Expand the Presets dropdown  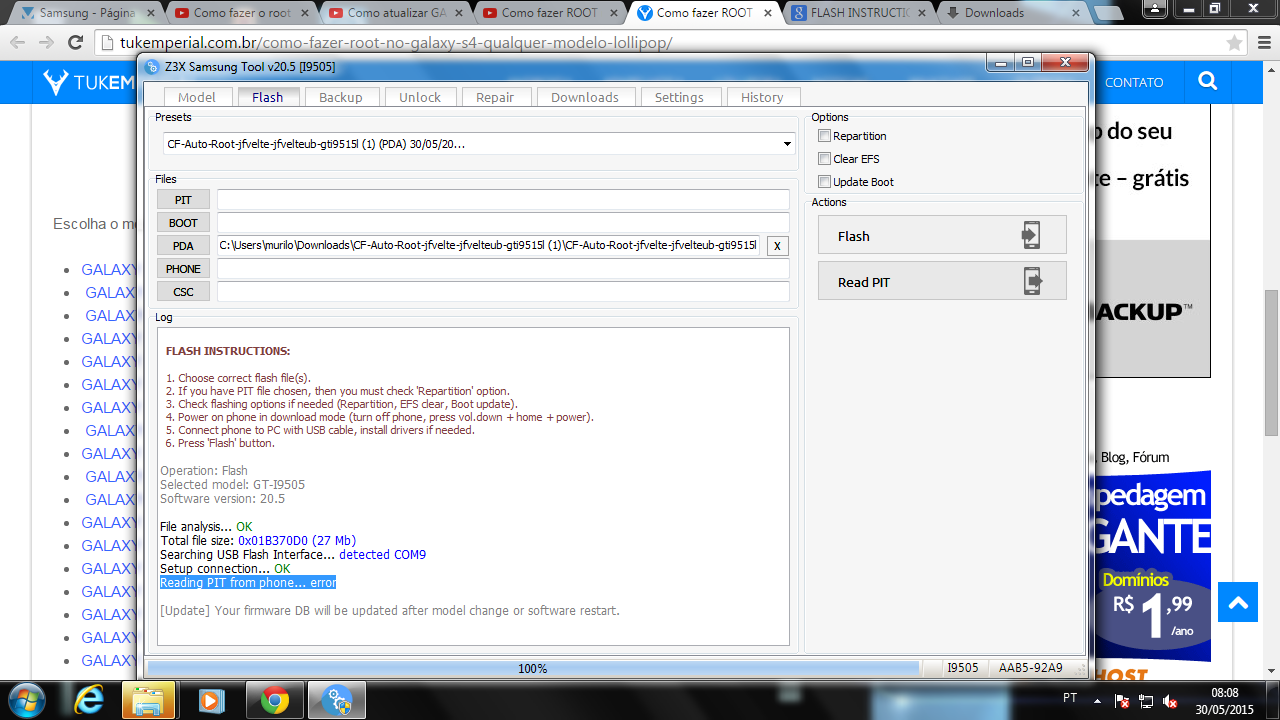point(787,144)
